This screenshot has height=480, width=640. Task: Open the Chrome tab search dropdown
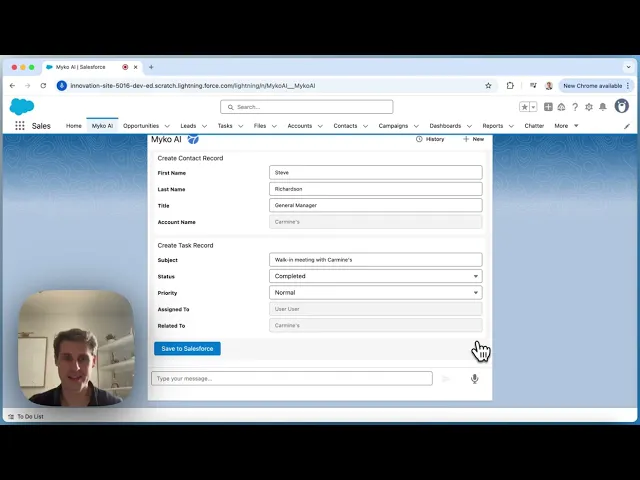tap(629, 67)
